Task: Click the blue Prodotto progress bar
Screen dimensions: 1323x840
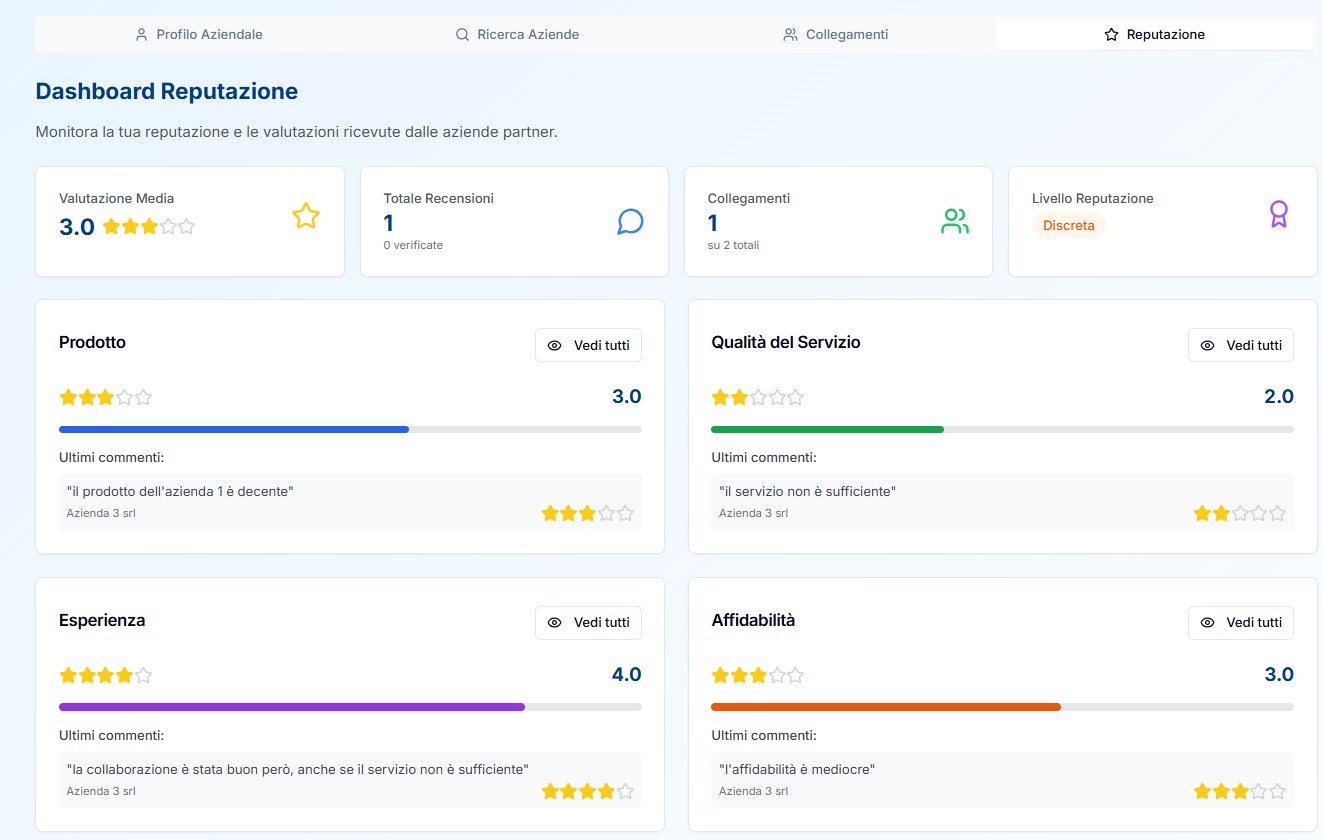Action: [234, 429]
